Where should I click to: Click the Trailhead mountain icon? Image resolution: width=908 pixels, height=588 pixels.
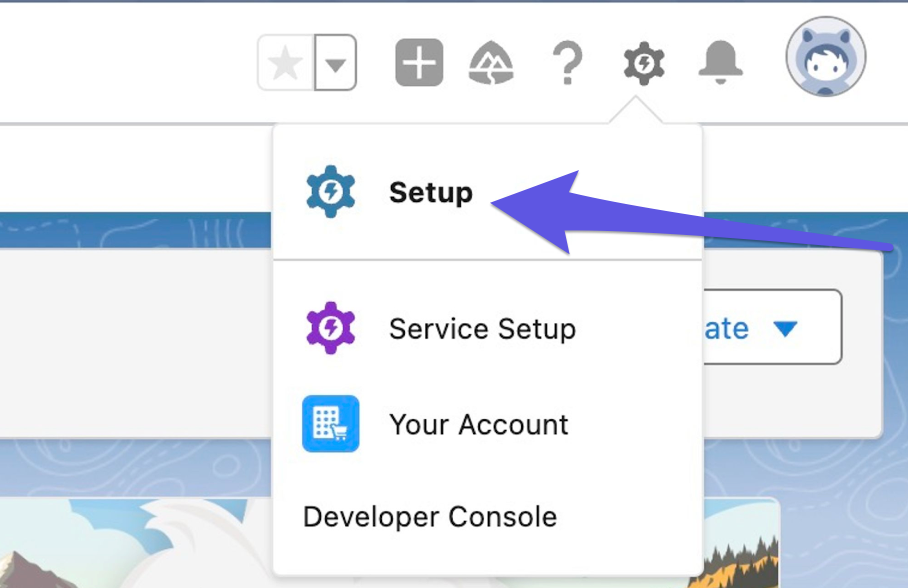coord(492,65)
